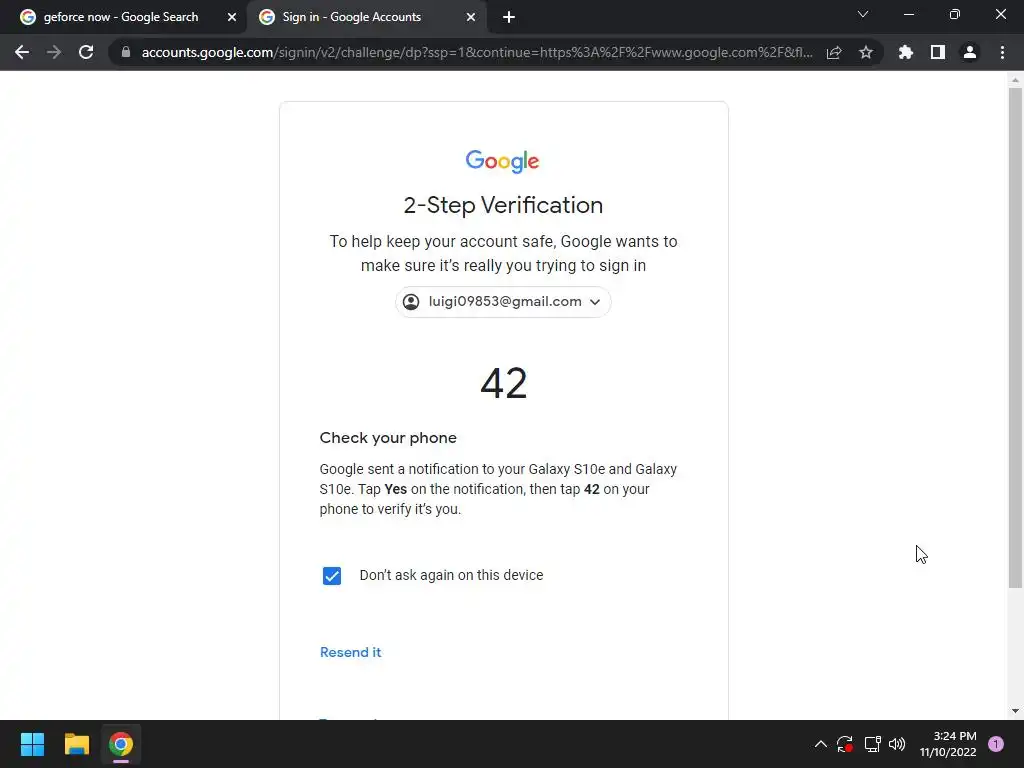Click the URL address bar field
This screenshot has width=1024, height=768.
(477, 52)
